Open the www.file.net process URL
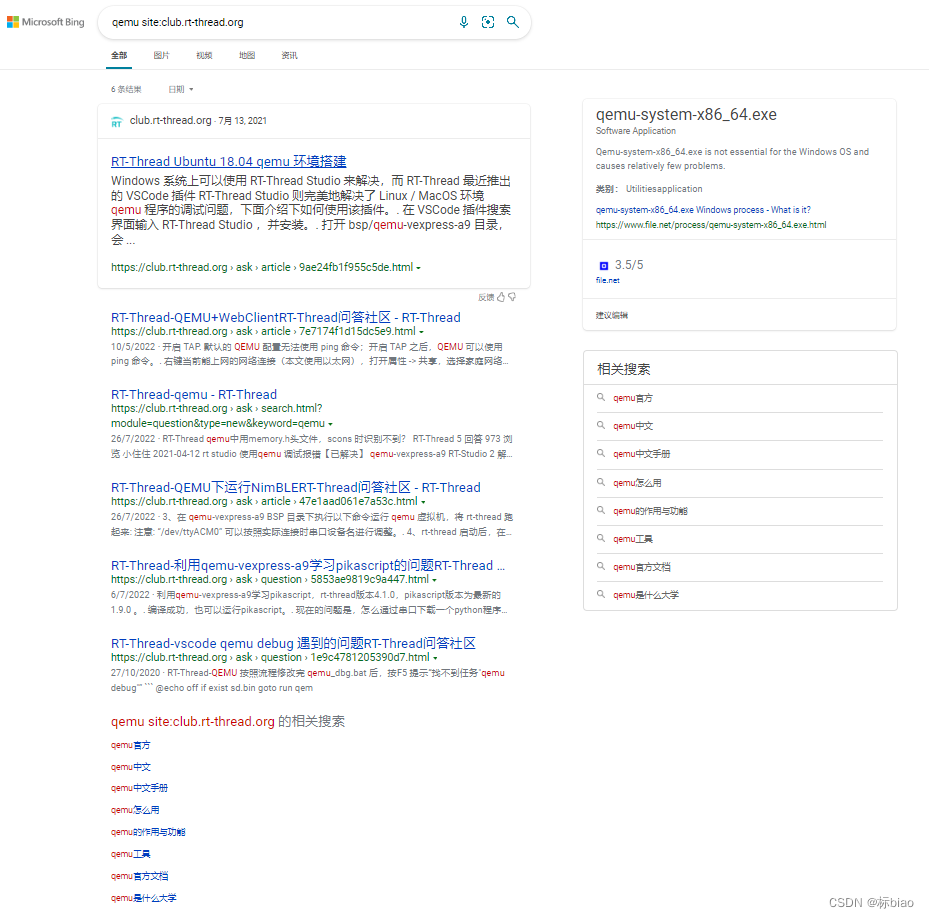 coord(711,225)
